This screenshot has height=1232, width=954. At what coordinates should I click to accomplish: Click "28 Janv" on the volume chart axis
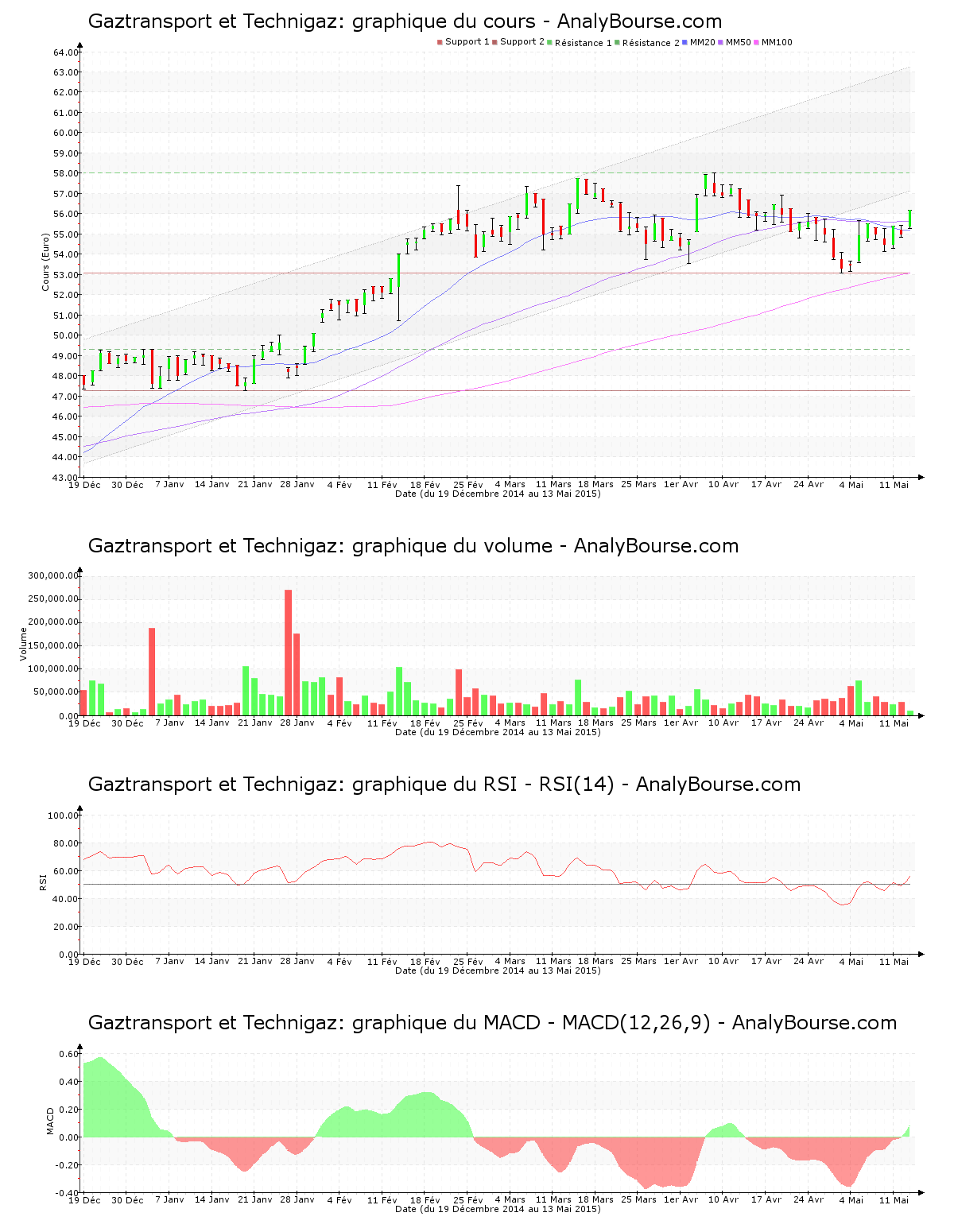[297, 723]
